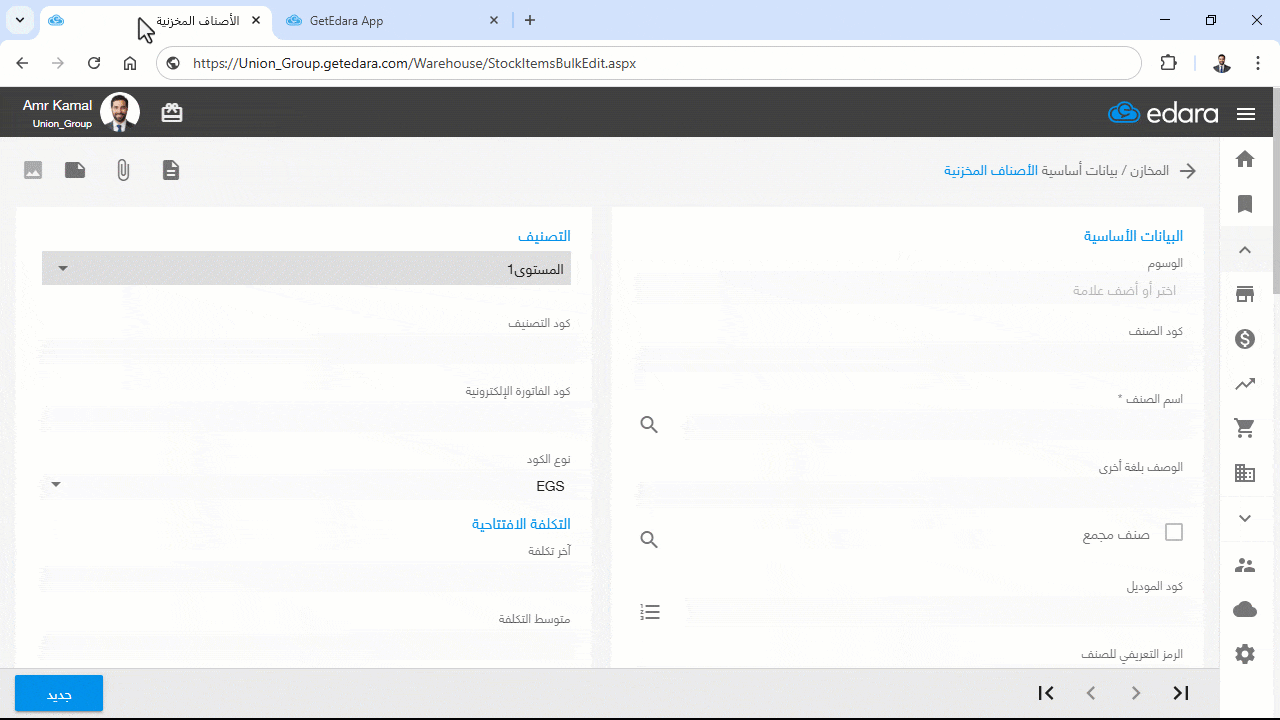Click the note card toolbar icon
The image size is (1280, 720).
(x=75, y=170)
